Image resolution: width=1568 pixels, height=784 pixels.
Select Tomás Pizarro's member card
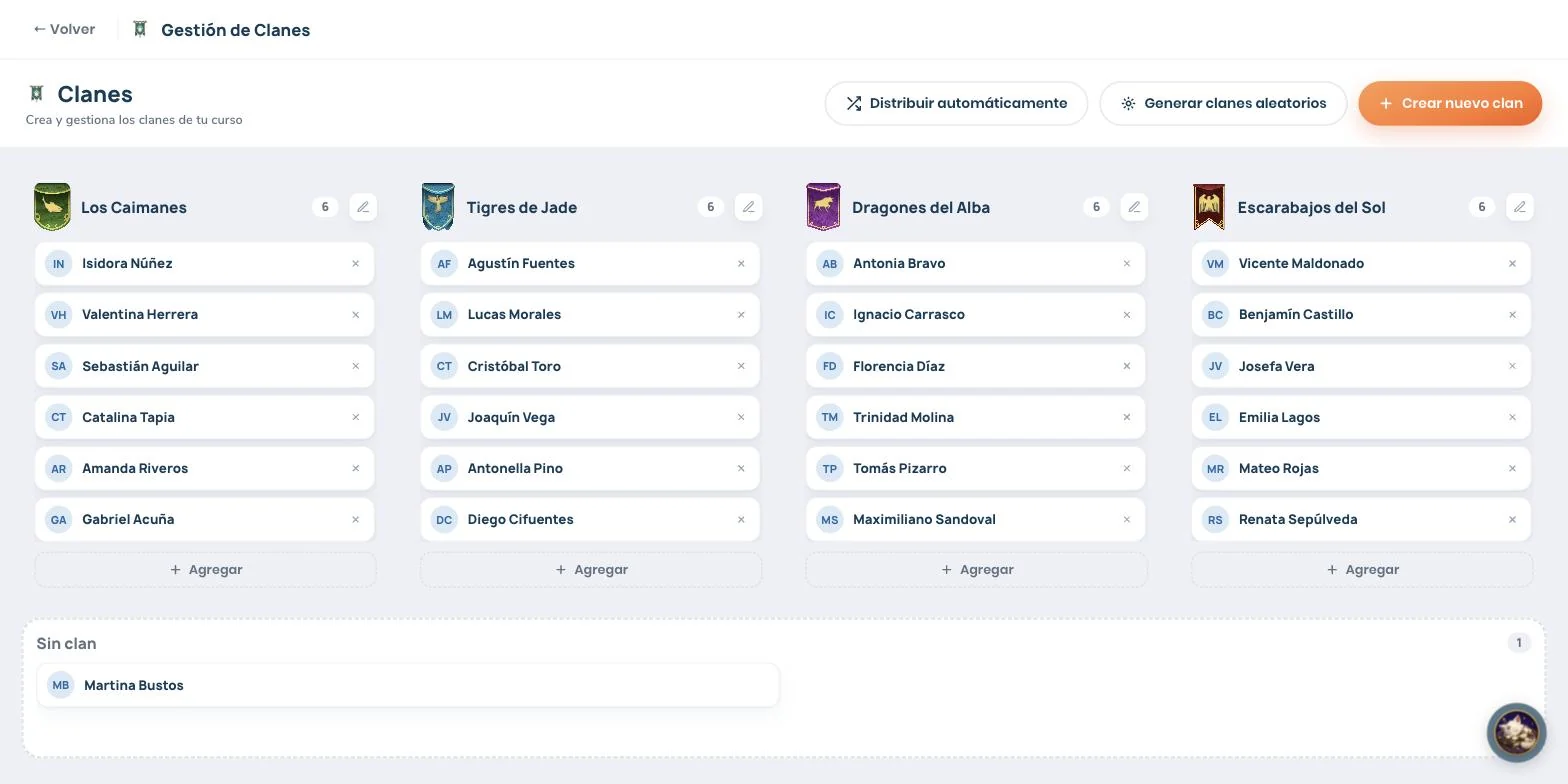point(976,468)
